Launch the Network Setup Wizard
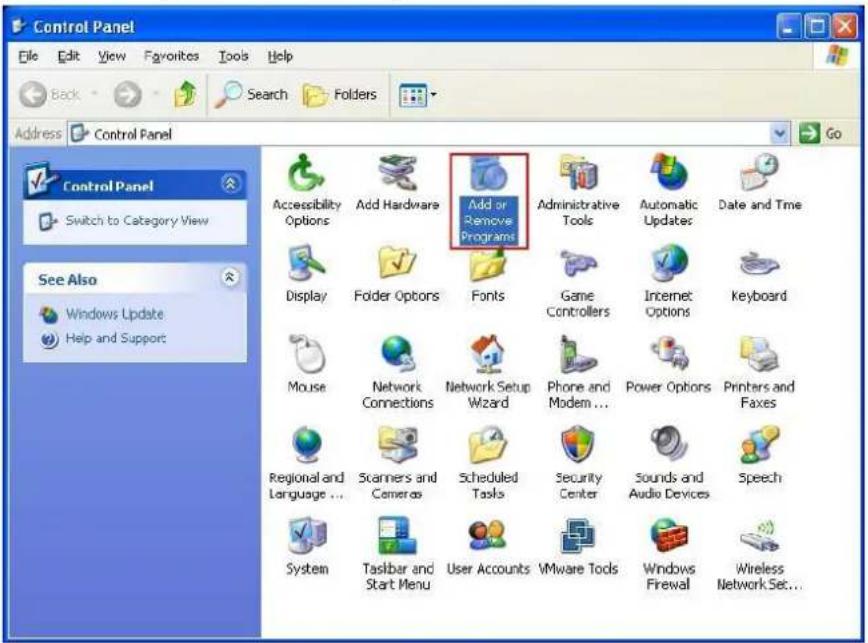Image resolution: width=868 pixels, height=643 pixels. pyautogui.click(x=488, y=372)
